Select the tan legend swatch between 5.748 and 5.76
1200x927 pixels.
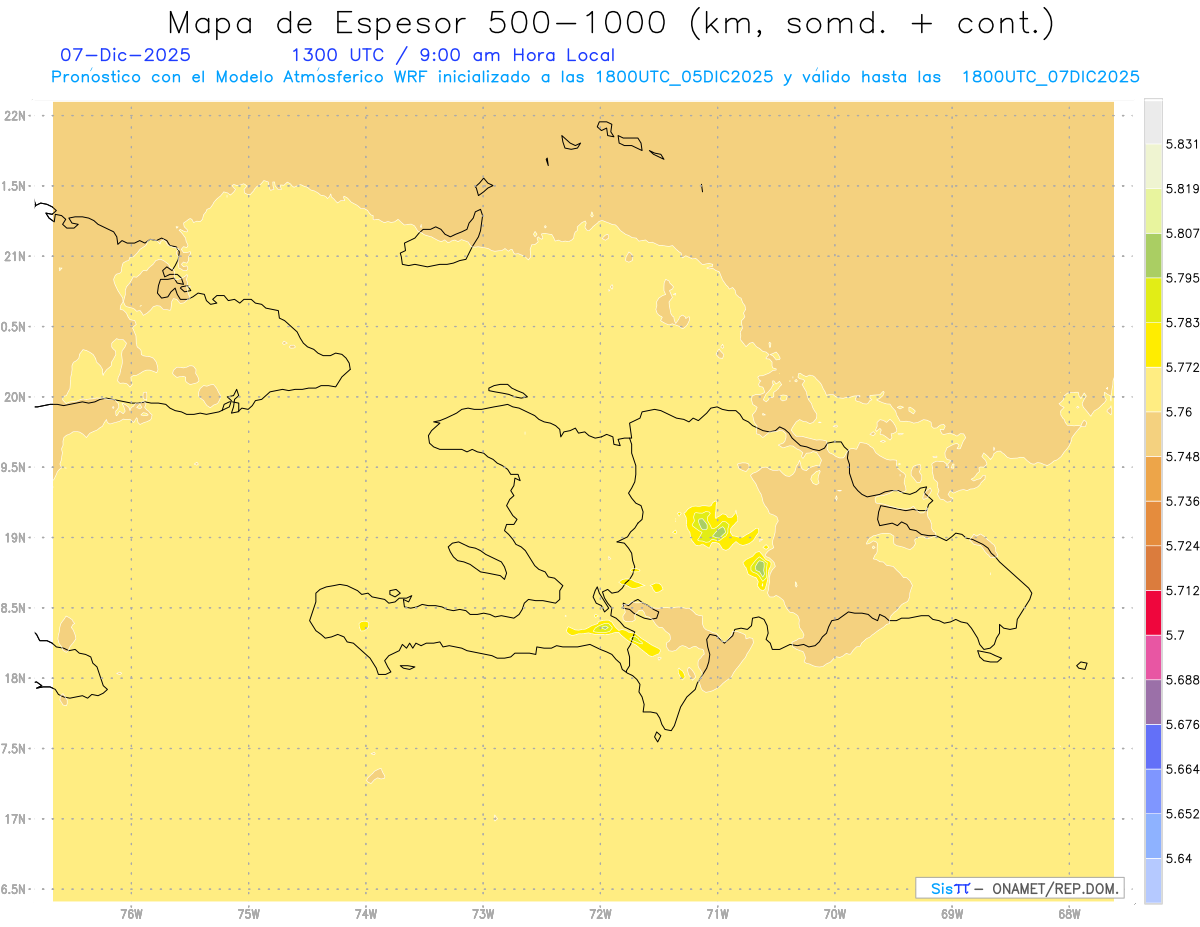click(1153, 434)
